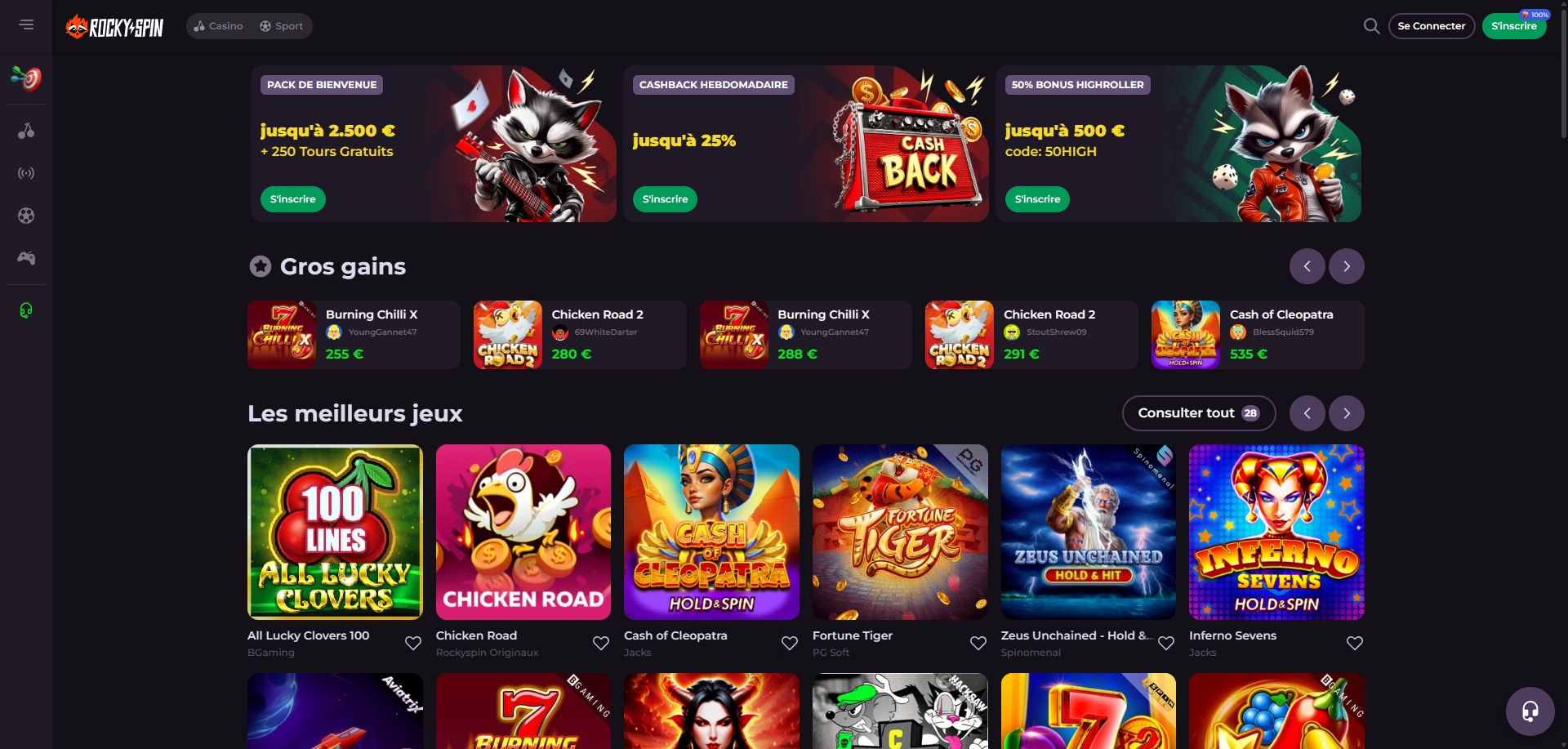Click the Se Connecter button
Image resolution: width=1568 pixels, height=749 pixels.
tap(1431, 26)
